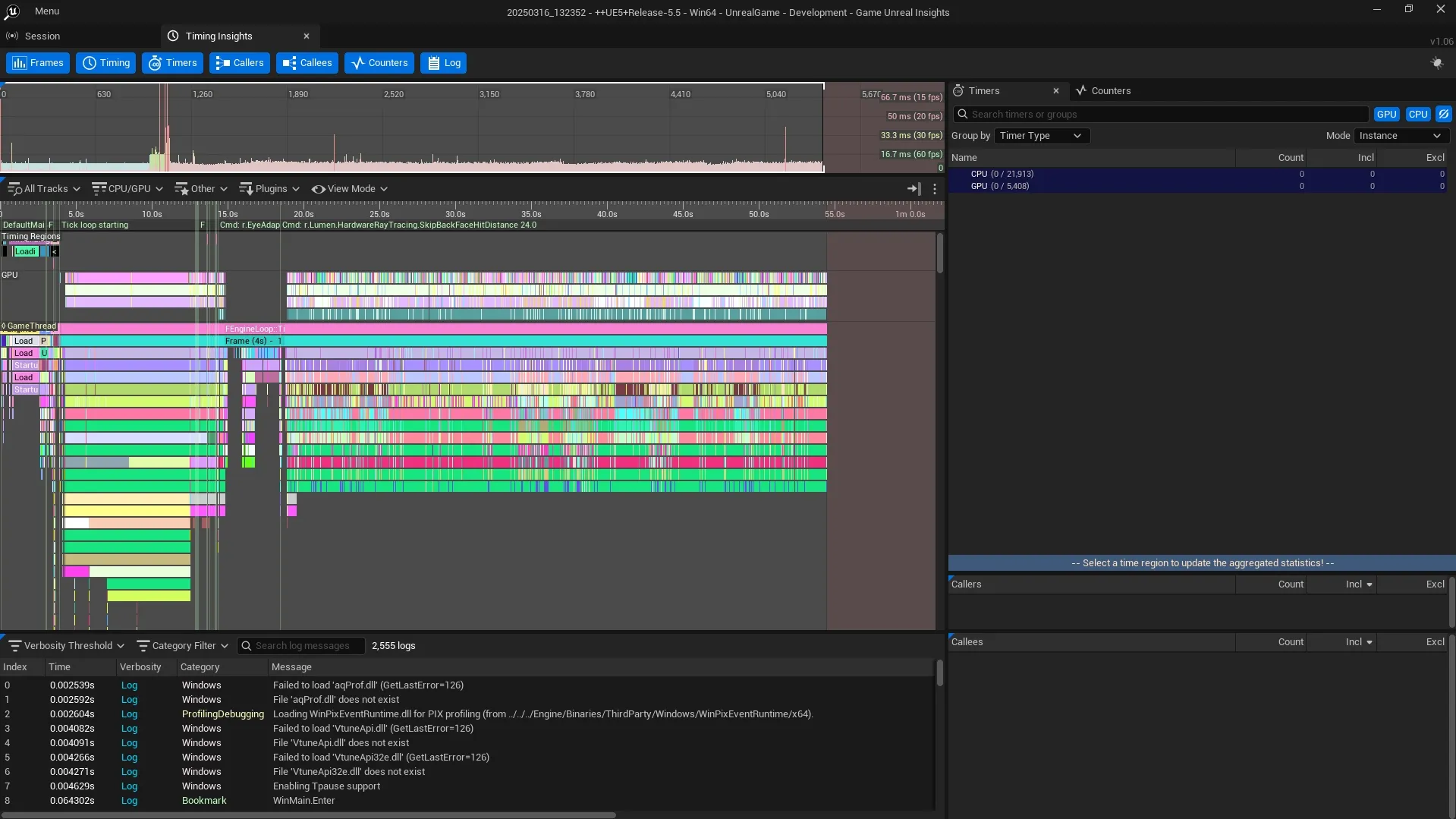Sort timers list by Excl column
The height and width of the screenshot is (819, 1456).
coord(1412,158)
